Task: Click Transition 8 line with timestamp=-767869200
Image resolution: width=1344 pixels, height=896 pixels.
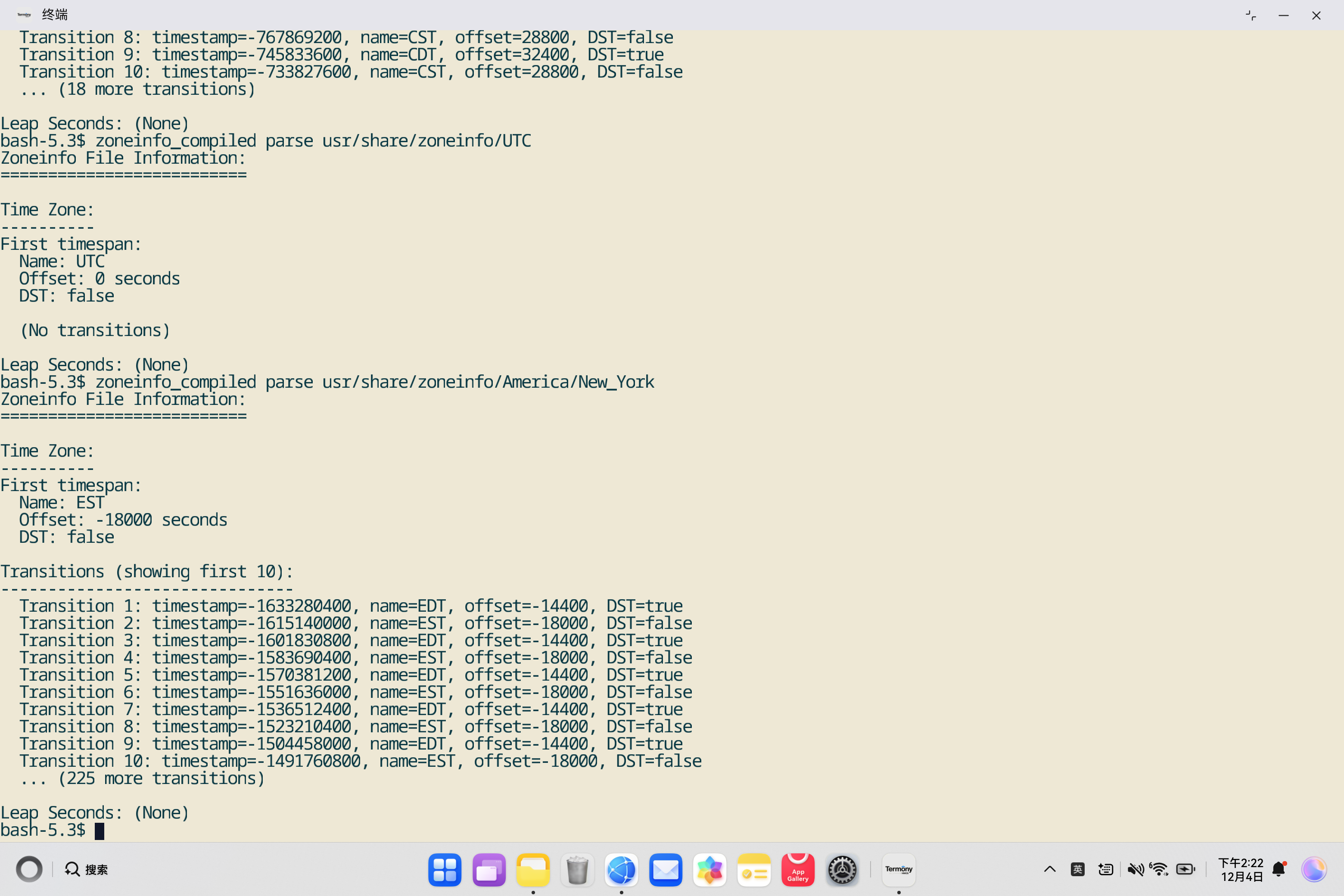Action: (346, 37)
